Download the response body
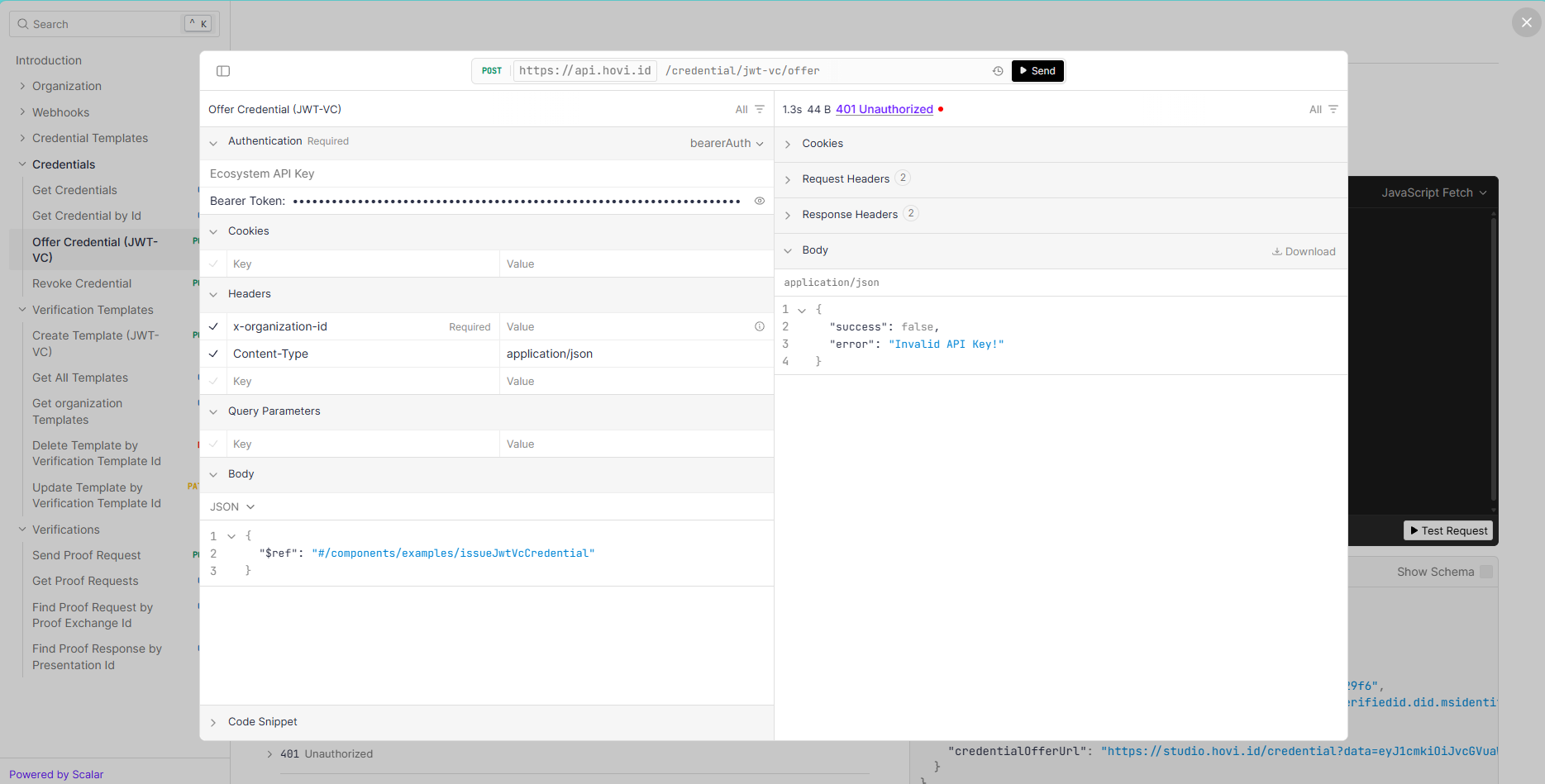The width and height of the screenshot is (1545, 784). [1304, 251]
